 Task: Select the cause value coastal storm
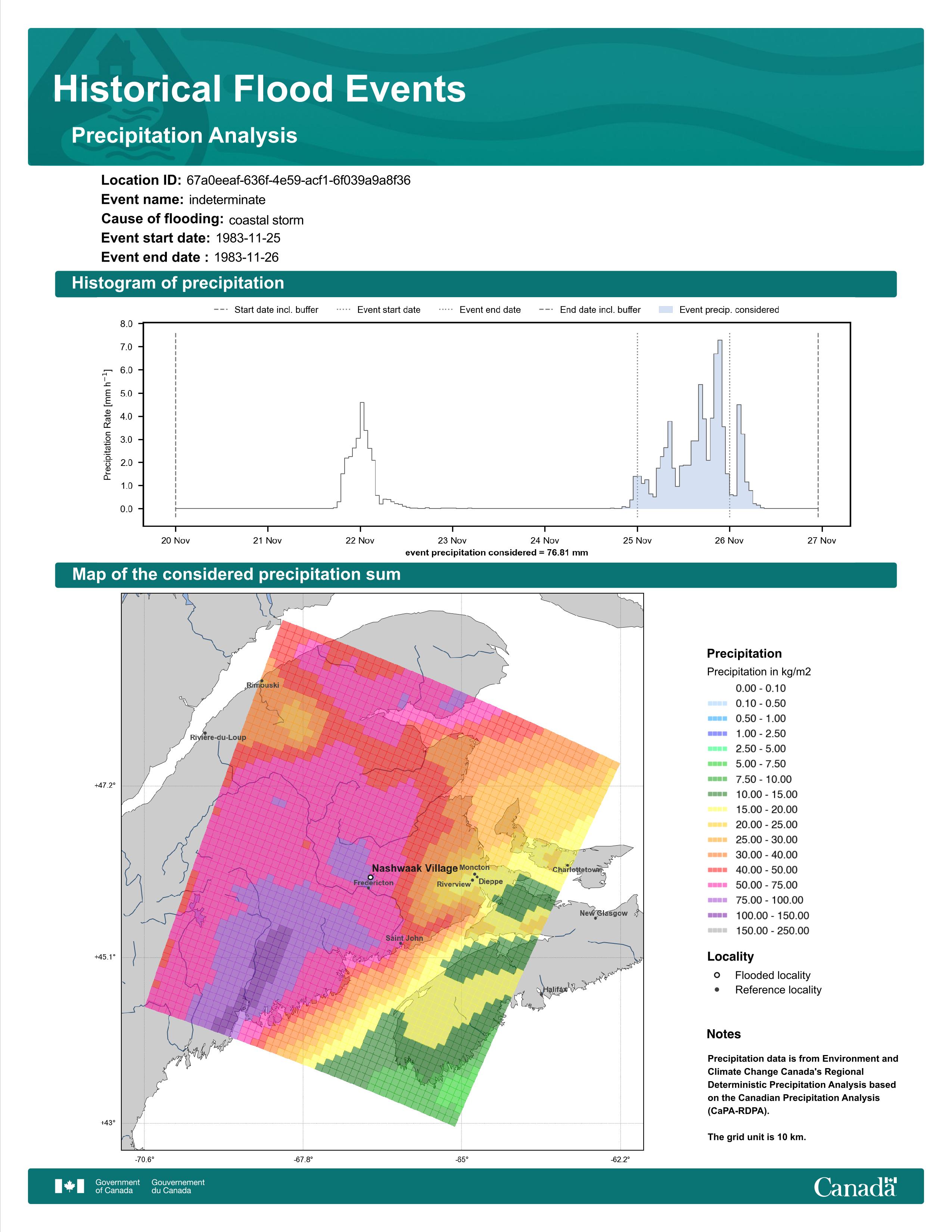pyautogui.click(x=266, y=220)
